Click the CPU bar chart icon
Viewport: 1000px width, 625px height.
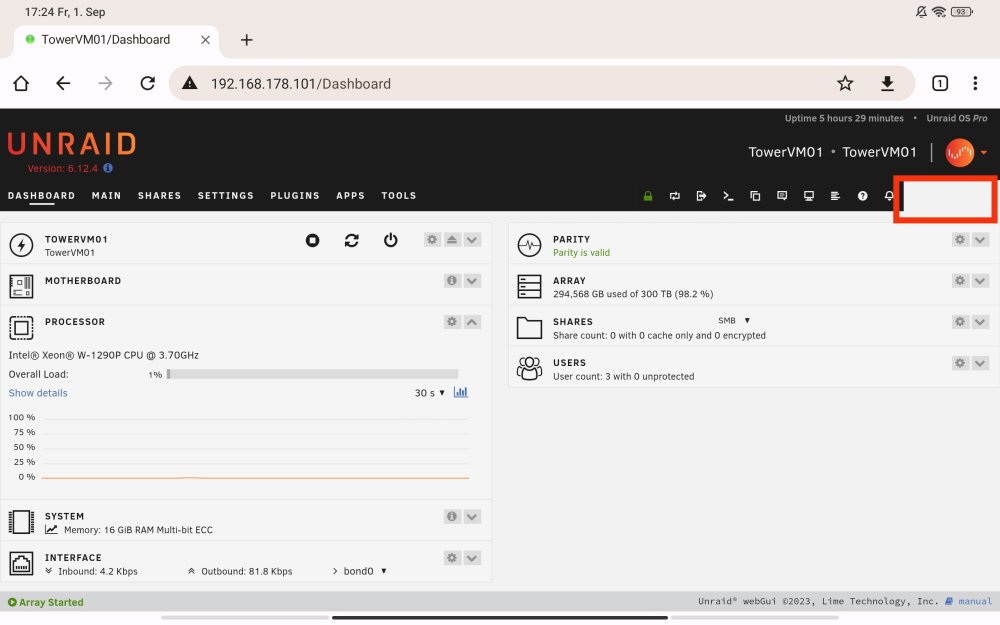click(x=460, y=392)
